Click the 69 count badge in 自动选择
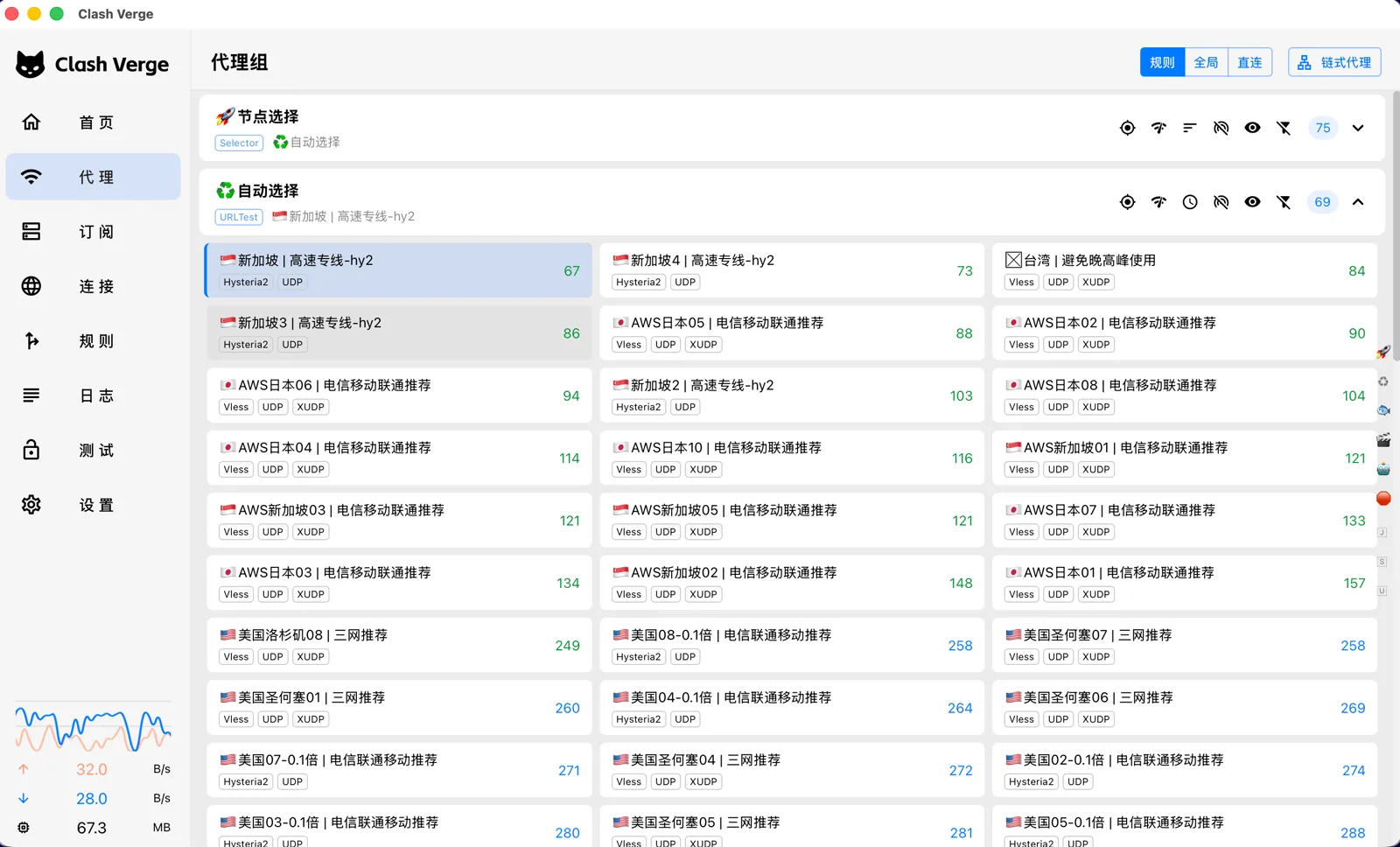This screenshot has width=1400, height=847. [x=1322, y=202]
